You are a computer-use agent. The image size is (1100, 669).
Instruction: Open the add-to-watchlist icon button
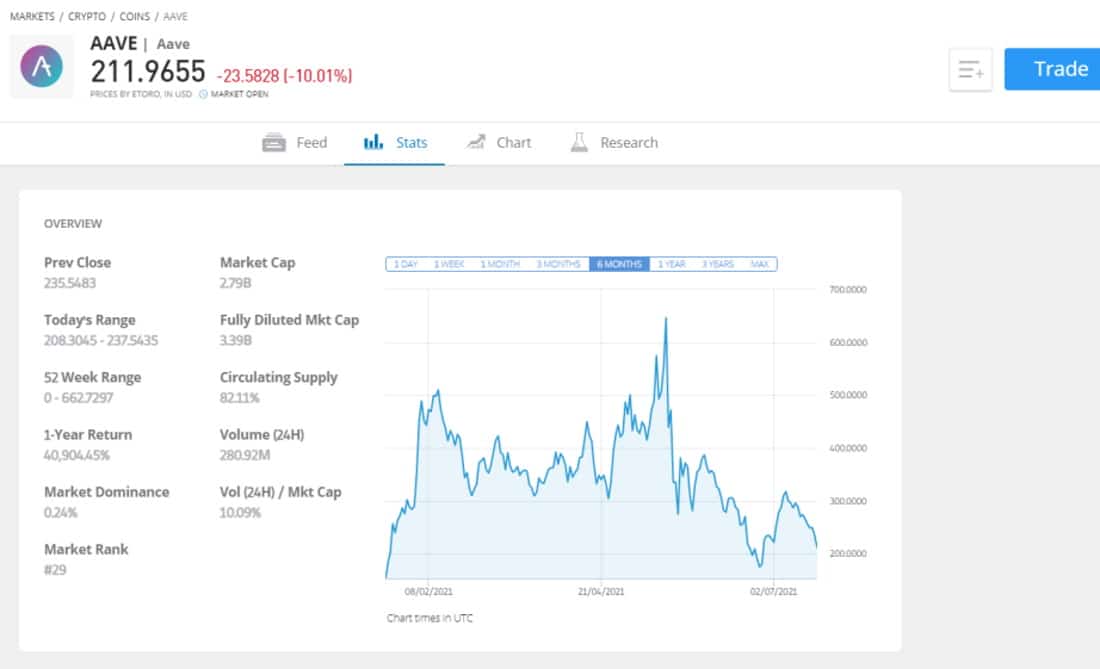970,69
